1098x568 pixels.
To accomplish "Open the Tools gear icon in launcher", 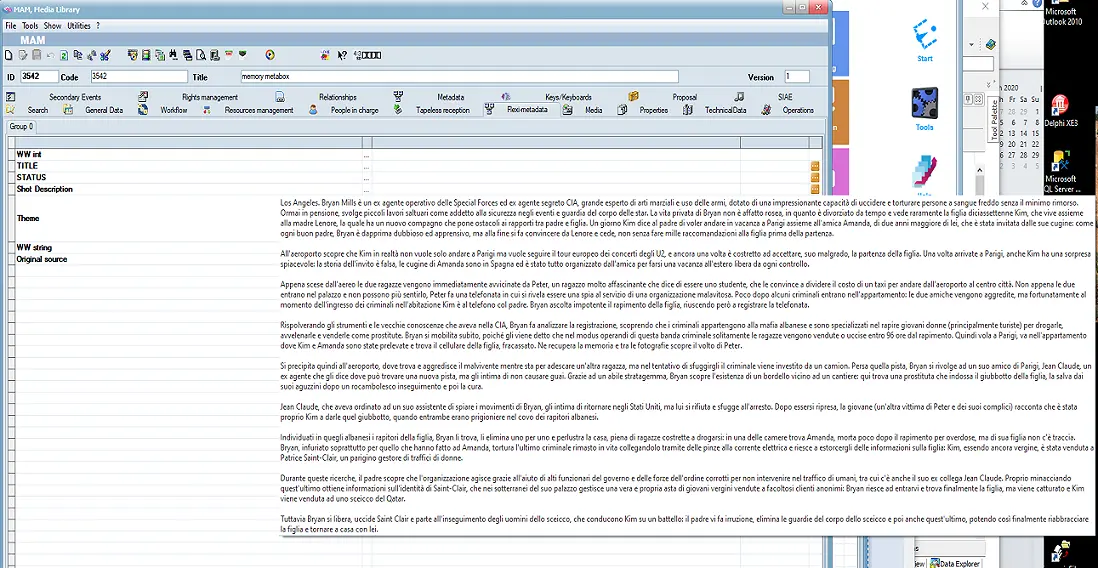I will point(924,105).
